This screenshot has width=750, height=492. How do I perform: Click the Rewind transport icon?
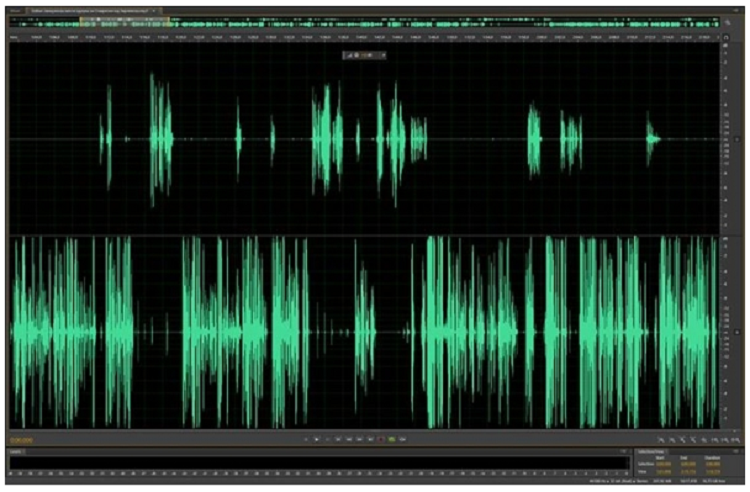[350, 439]
